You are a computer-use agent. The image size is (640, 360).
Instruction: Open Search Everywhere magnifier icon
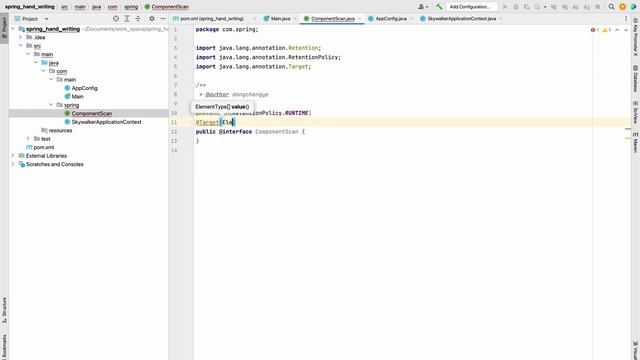611,7
